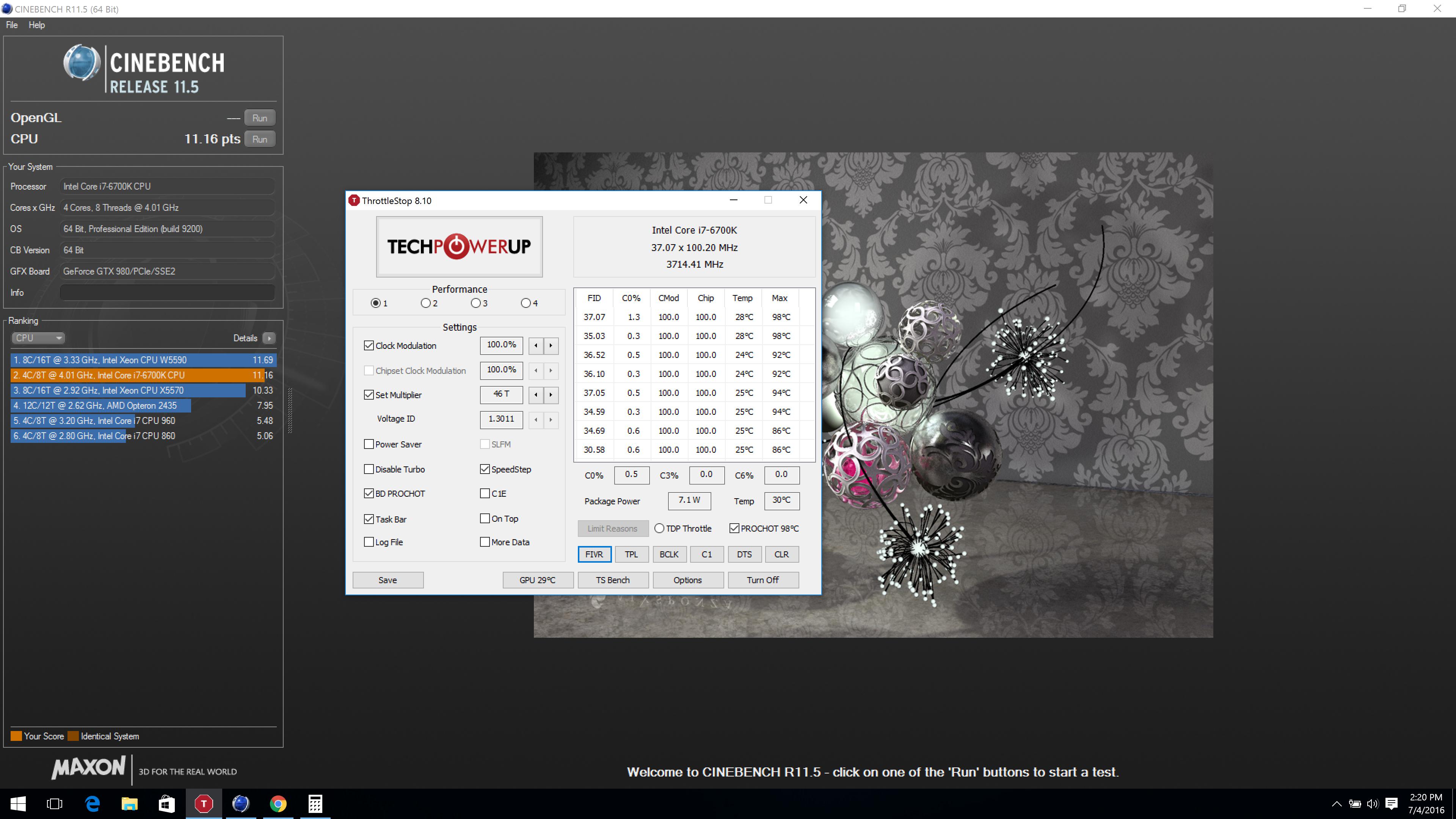The width and height of the screenshot is (1456, 819).
Task: Click GPU 29°C button
Action: coord(538,580)
